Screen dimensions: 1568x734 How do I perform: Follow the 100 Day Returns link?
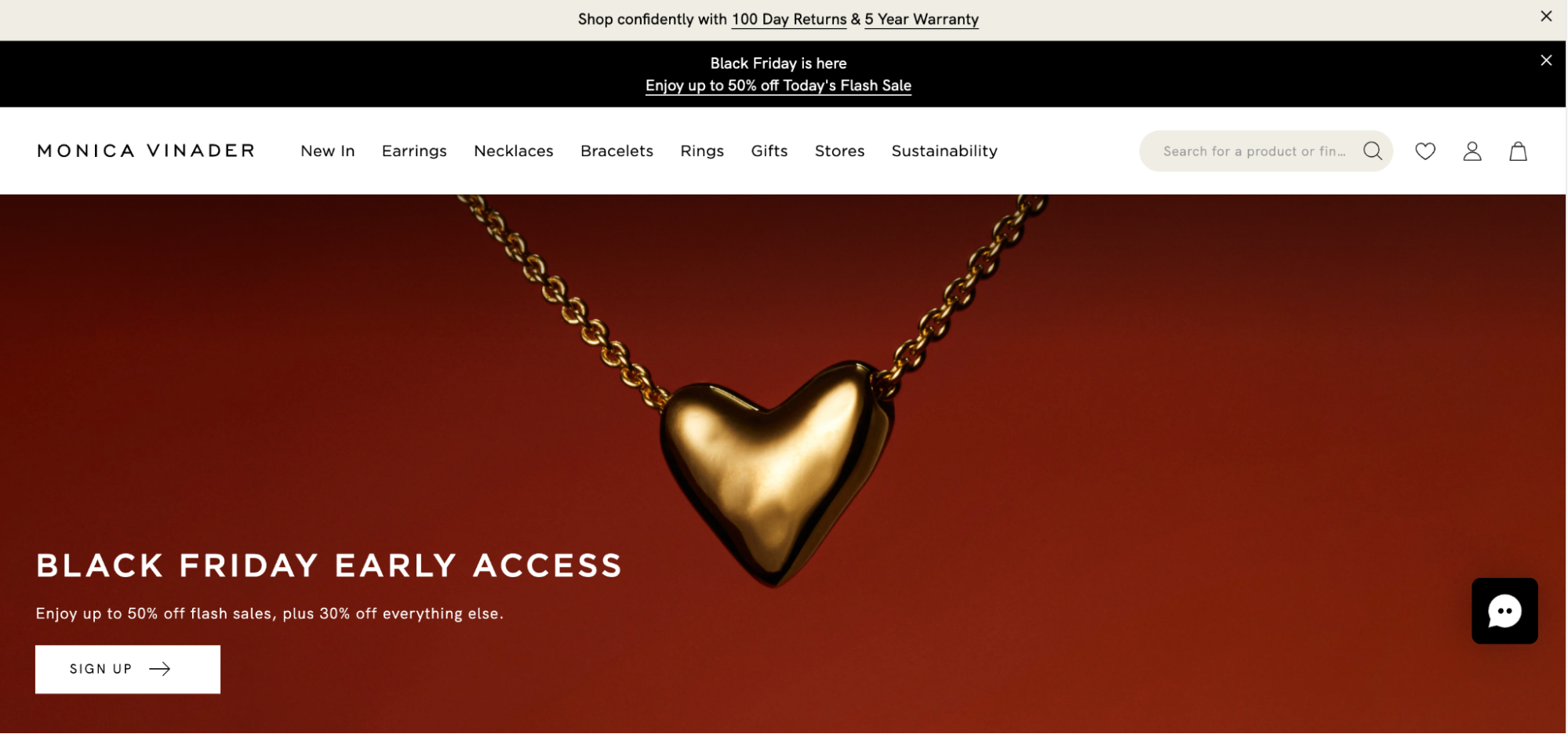tap(789, 20)
